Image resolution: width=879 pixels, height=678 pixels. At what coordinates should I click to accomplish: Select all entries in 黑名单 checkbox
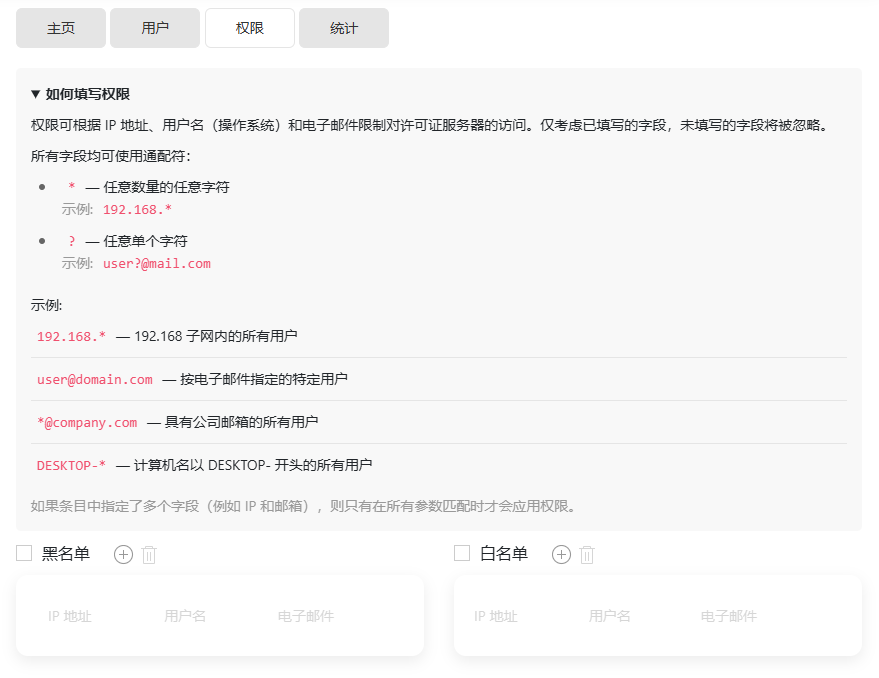tap(25, 554)
